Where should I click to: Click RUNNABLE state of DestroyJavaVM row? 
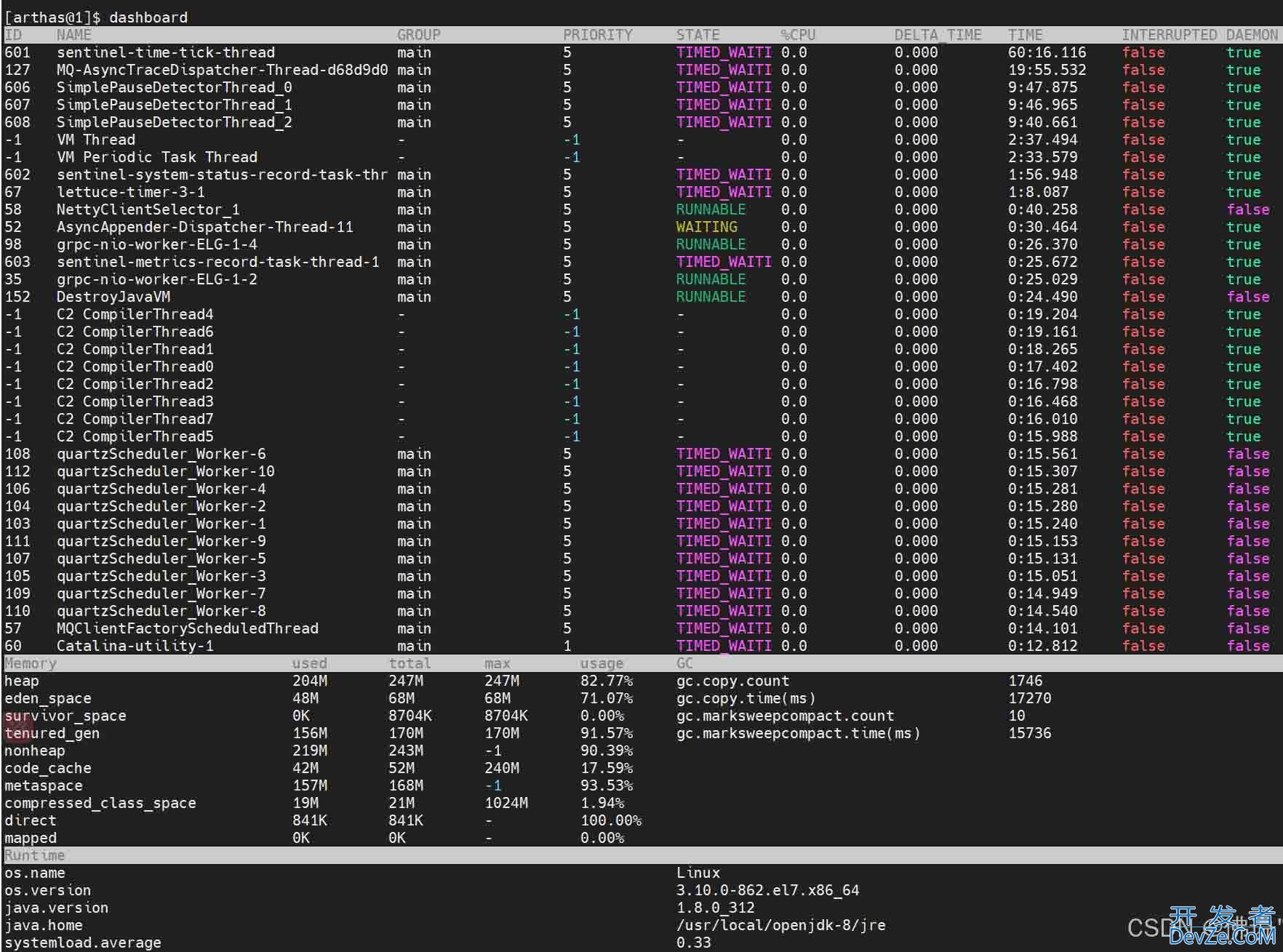coord(711,297)
